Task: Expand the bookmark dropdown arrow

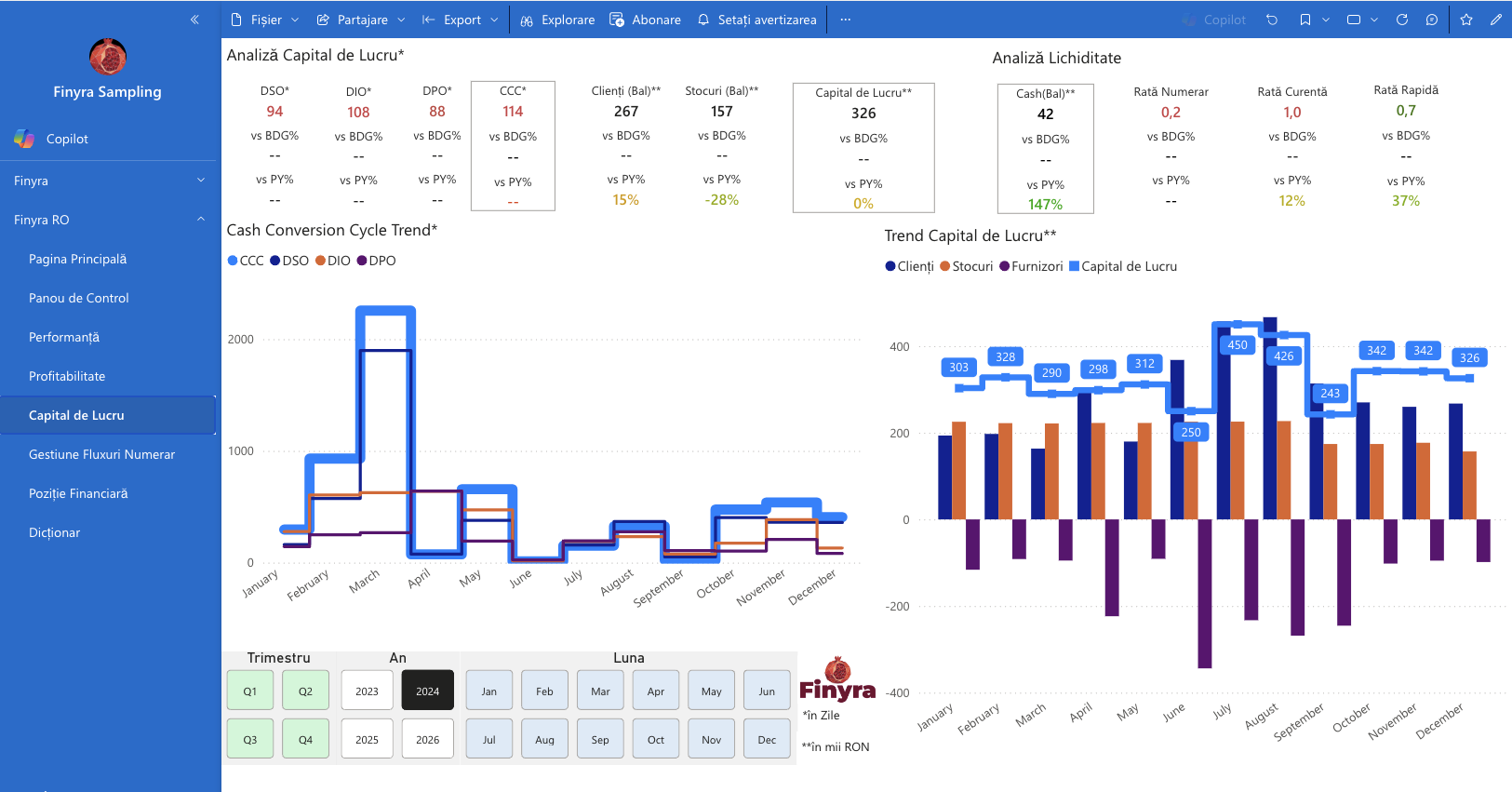Action: click(1326, 20)
